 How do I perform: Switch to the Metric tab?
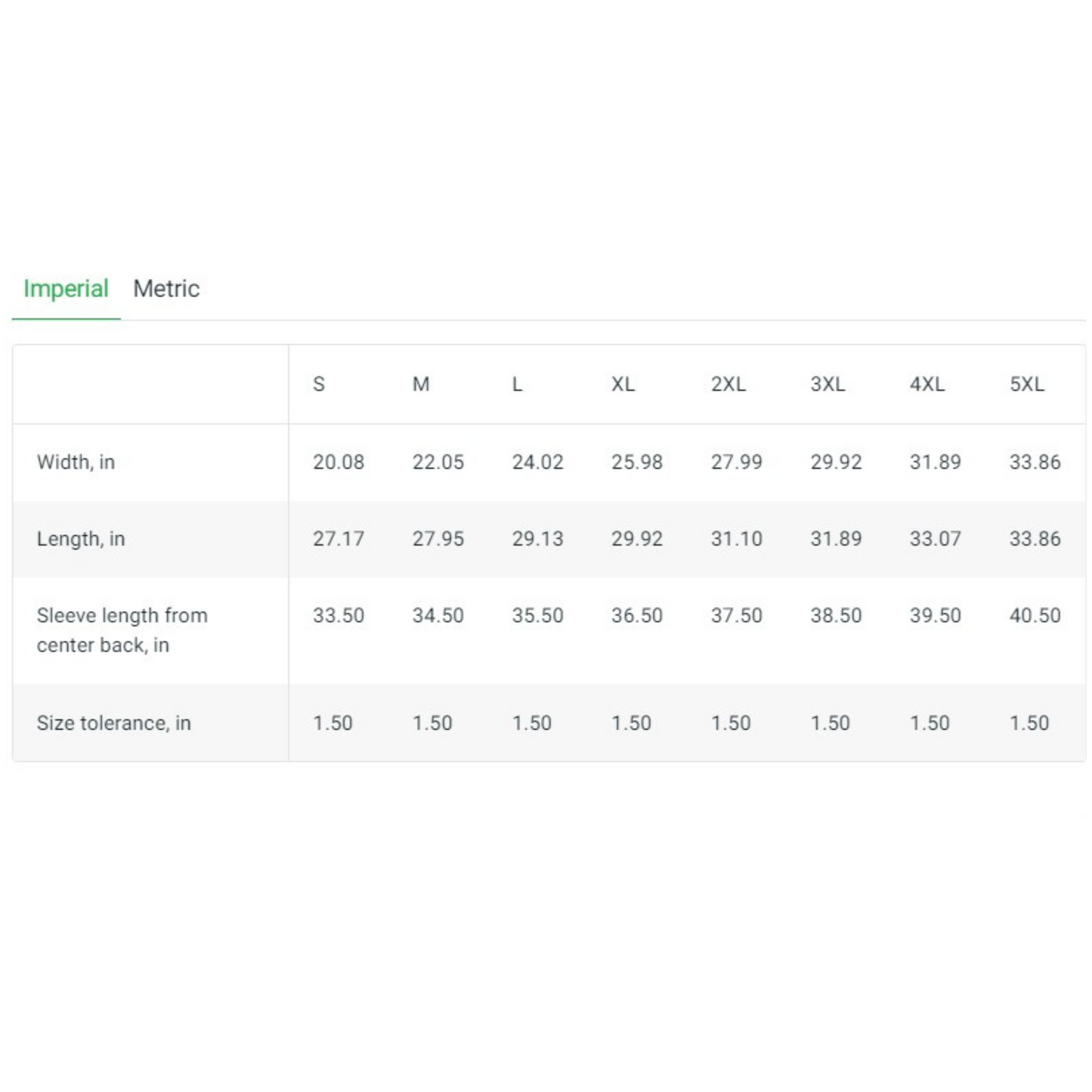point(166,289)
